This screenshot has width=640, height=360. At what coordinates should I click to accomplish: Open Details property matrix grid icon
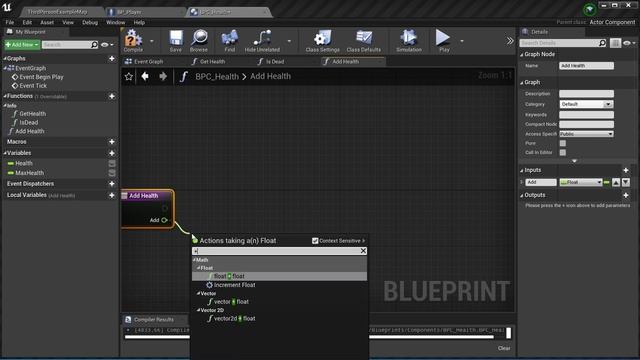click(615, 42)
